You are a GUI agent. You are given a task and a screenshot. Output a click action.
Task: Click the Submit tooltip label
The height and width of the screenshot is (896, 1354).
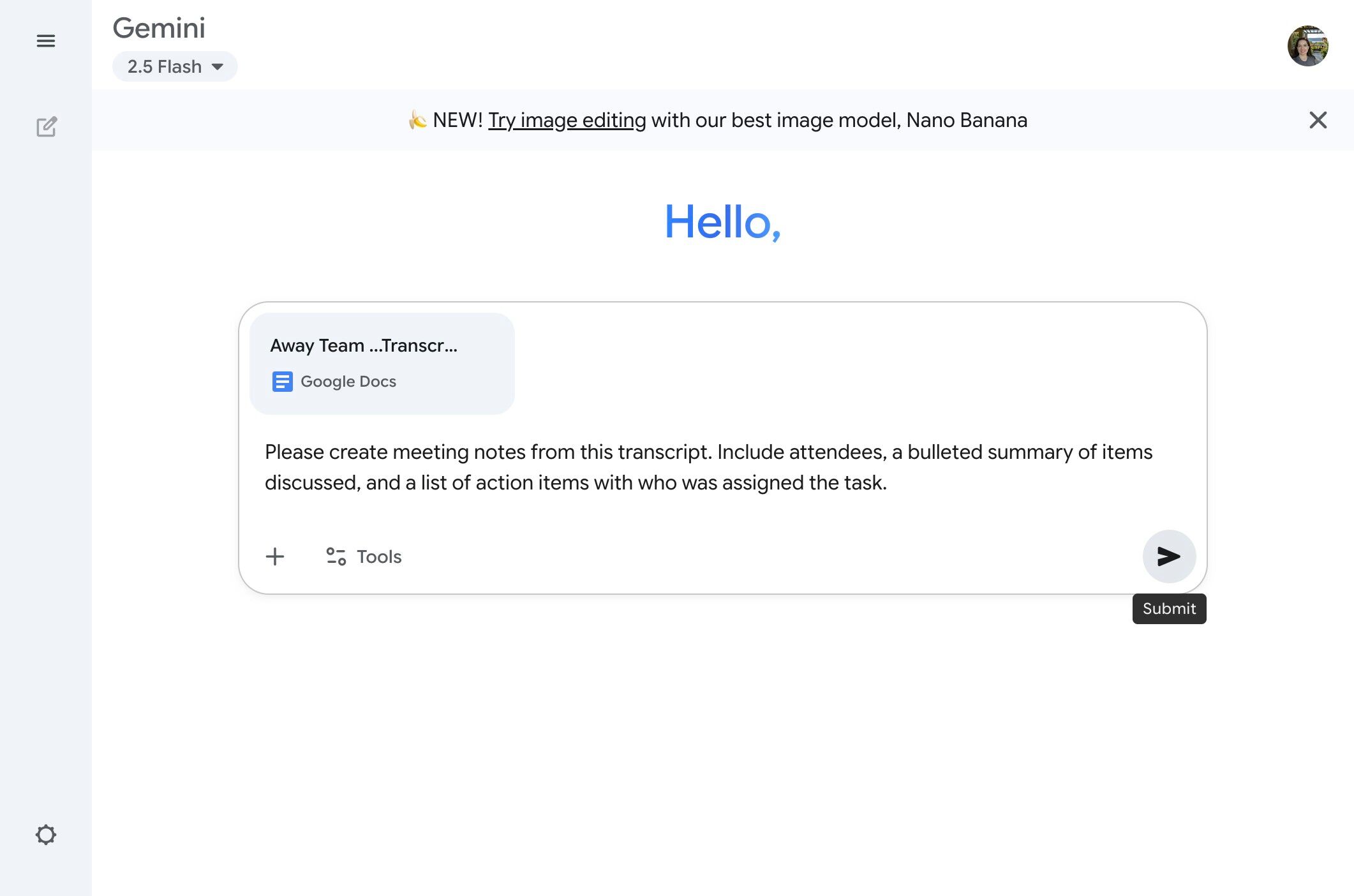click(x=1169, y=609)
